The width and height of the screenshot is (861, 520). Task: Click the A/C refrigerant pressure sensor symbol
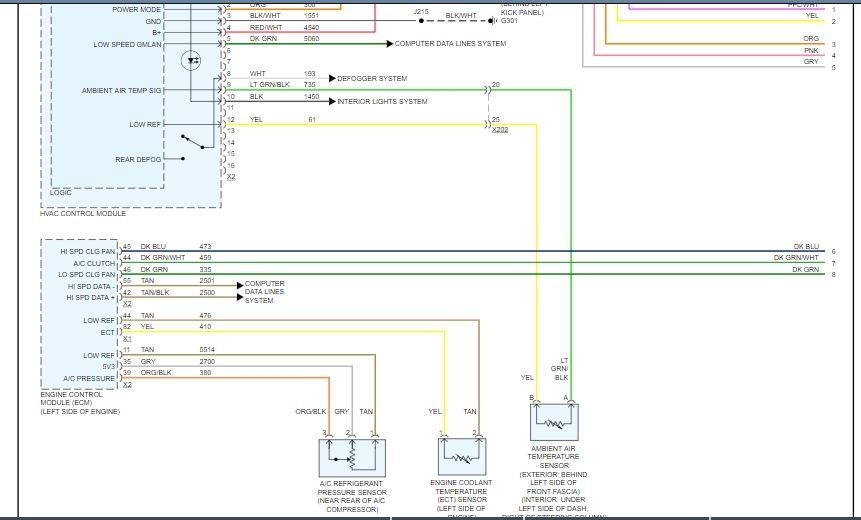tap(351, 457)
